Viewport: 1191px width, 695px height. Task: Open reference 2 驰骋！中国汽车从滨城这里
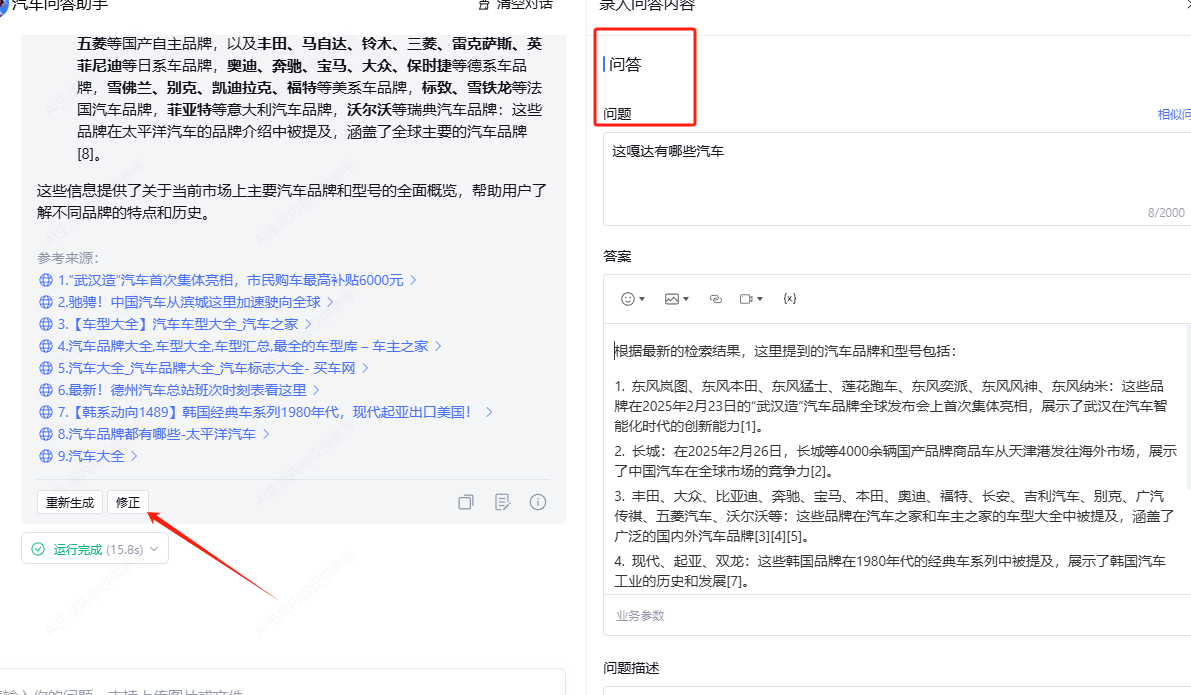click(x=189, y=302)
